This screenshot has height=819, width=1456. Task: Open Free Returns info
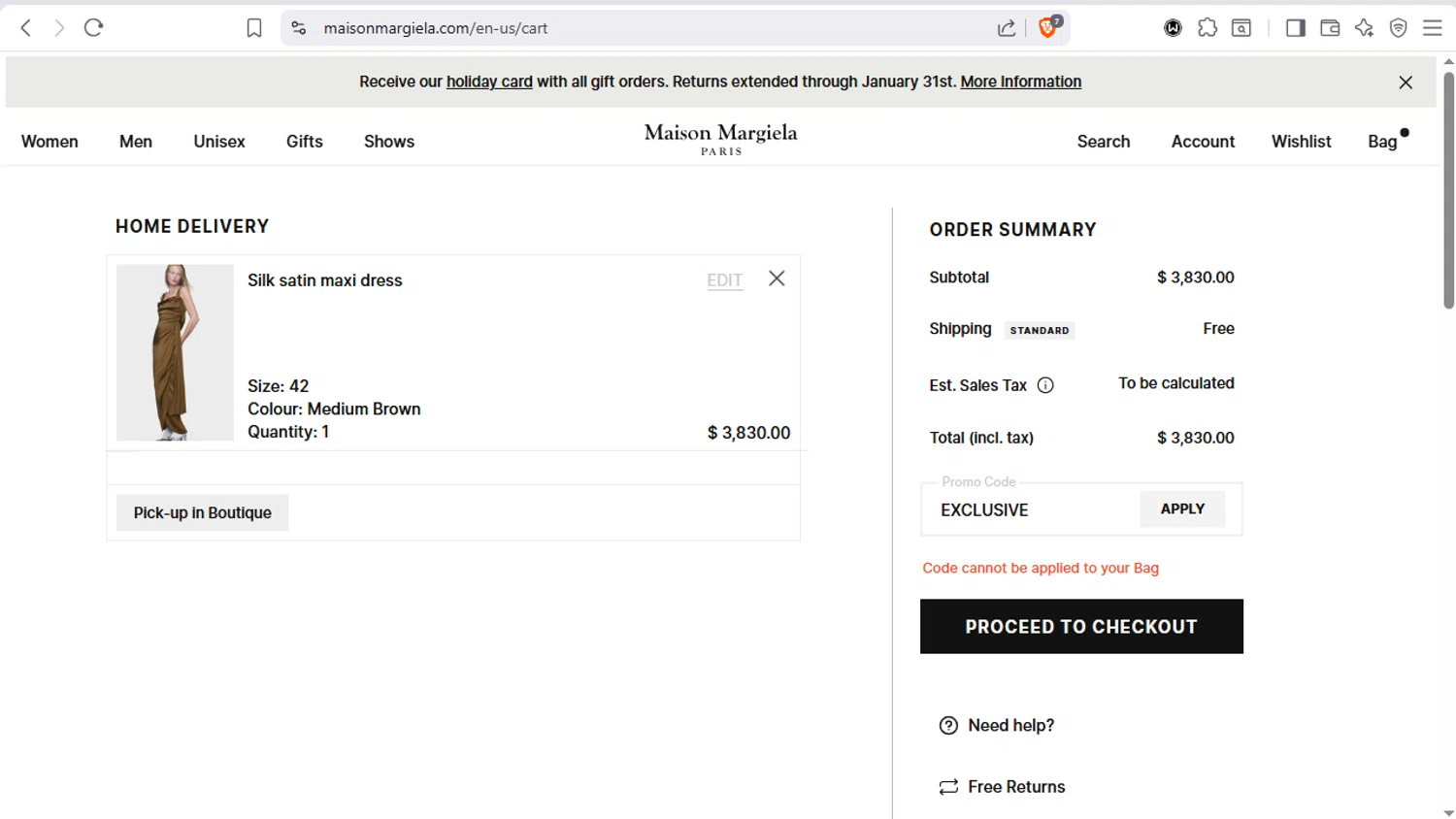(1016, 787)
